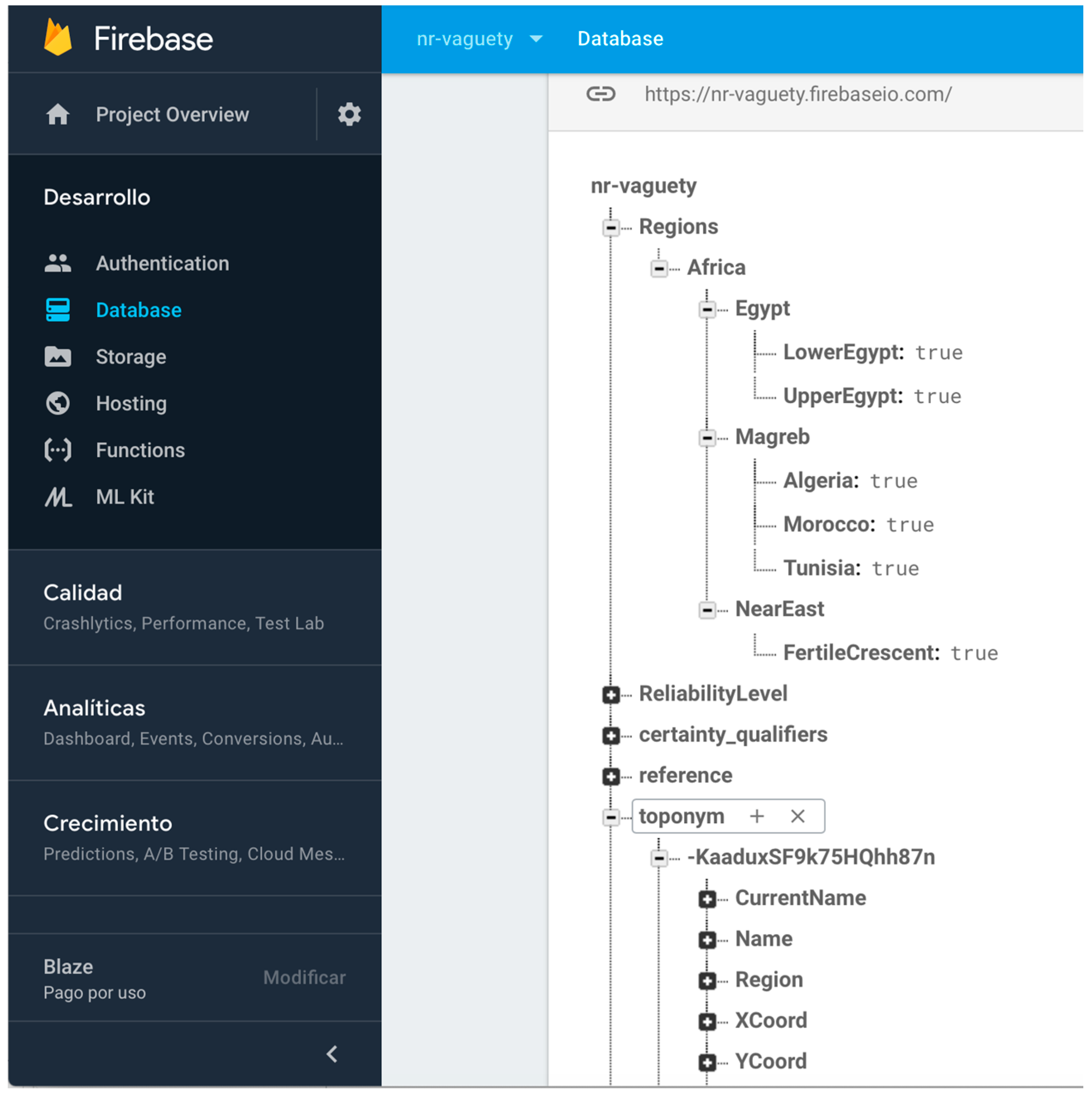Screen dimensions: 1092x1095
Task: Collapse the Egypt node
Action: point(707,310)
